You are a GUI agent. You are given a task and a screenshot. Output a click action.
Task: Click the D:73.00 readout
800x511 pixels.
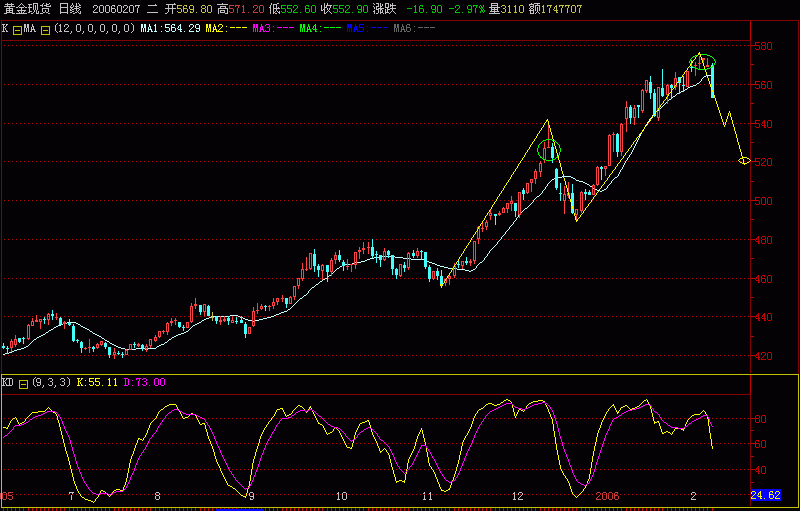(145, 382)
